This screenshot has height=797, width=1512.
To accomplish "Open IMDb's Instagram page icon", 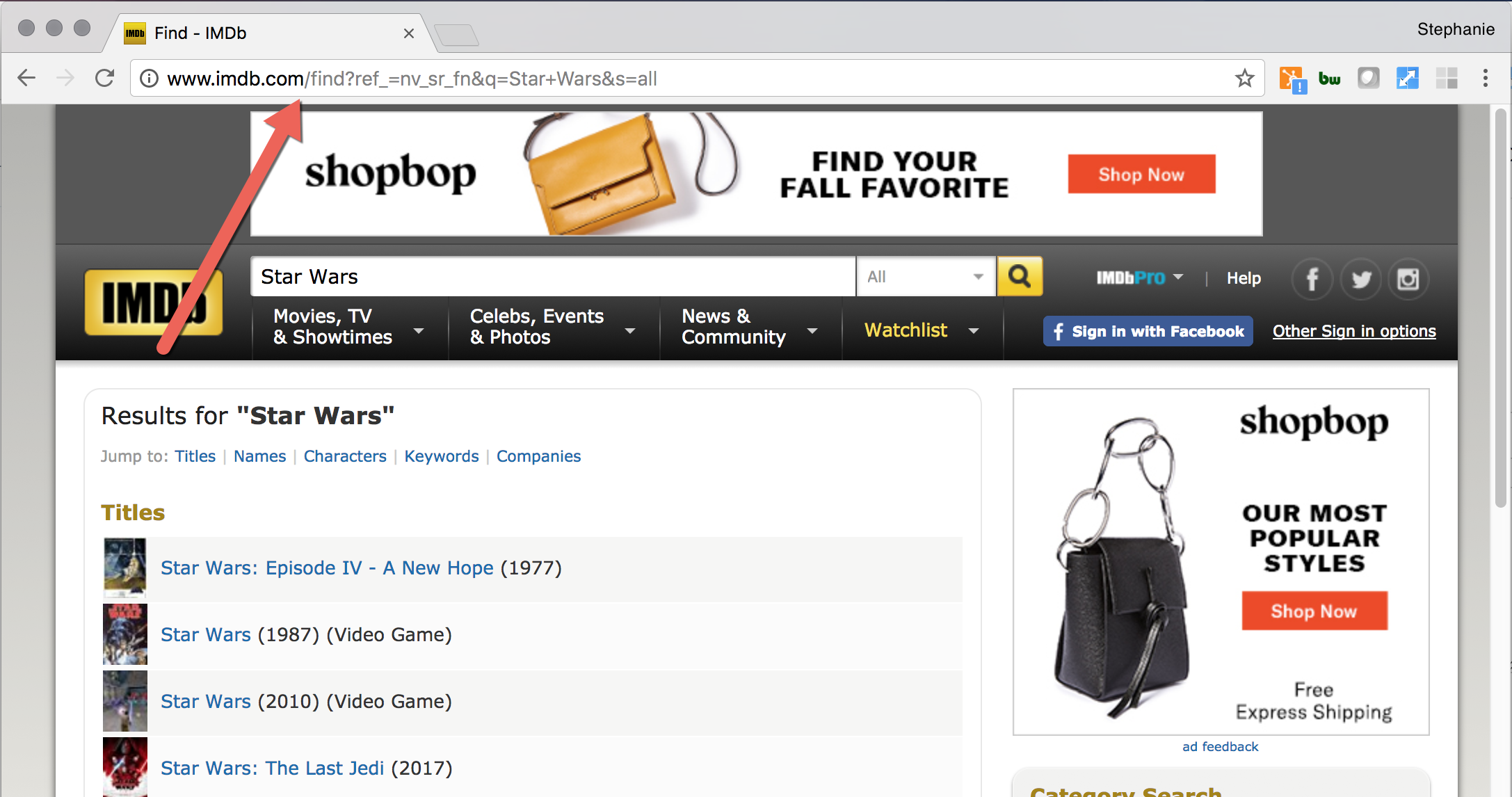I will (1408, 280).
